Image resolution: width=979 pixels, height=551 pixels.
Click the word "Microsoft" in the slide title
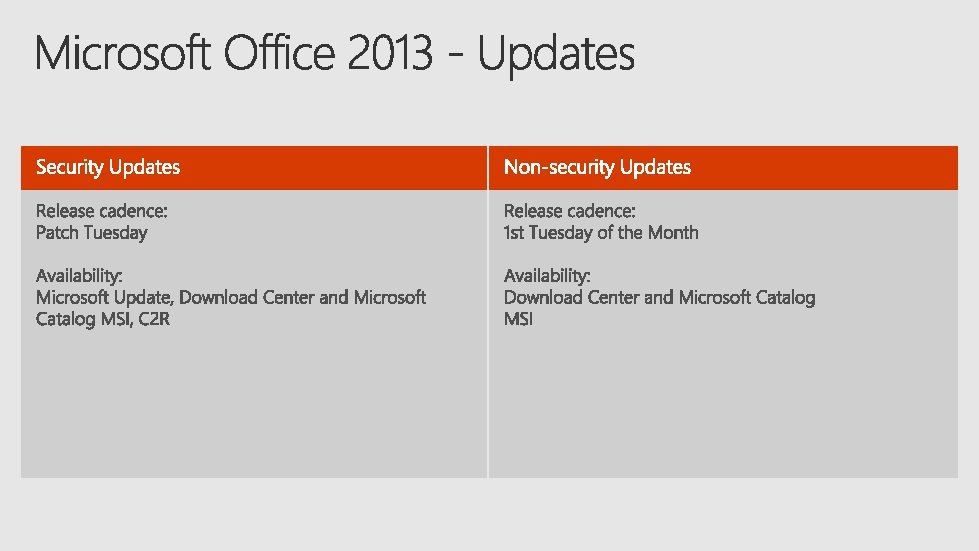[x=123, y=54]
